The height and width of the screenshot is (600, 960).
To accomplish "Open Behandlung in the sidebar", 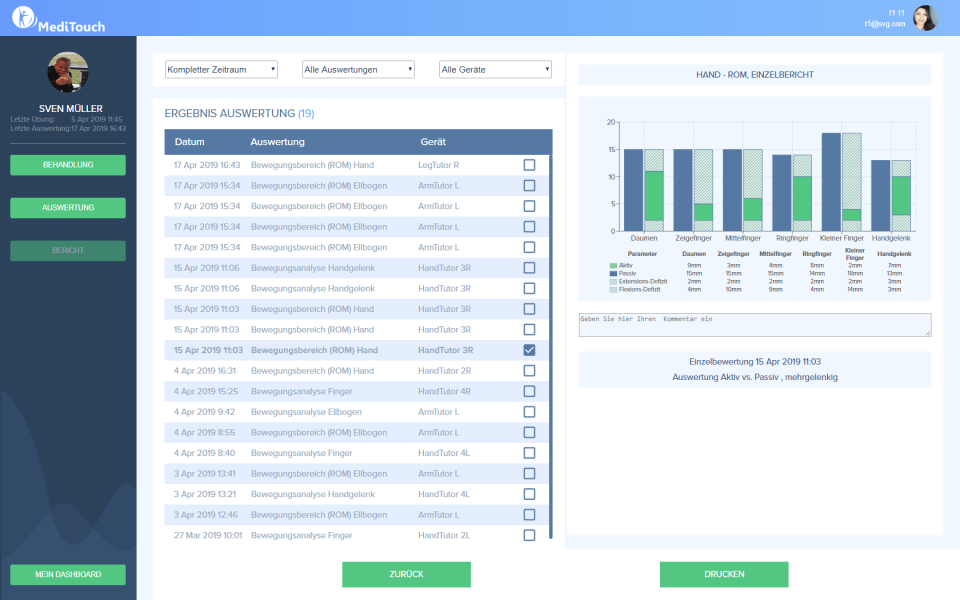I will coord(68,165).
